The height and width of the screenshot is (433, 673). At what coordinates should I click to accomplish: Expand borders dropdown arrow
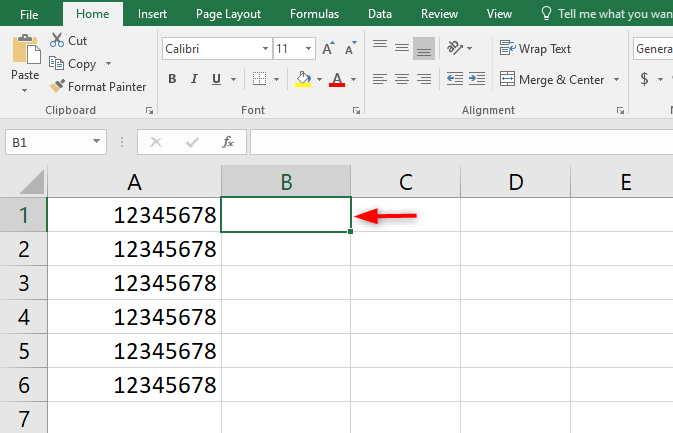pos(276,79)
